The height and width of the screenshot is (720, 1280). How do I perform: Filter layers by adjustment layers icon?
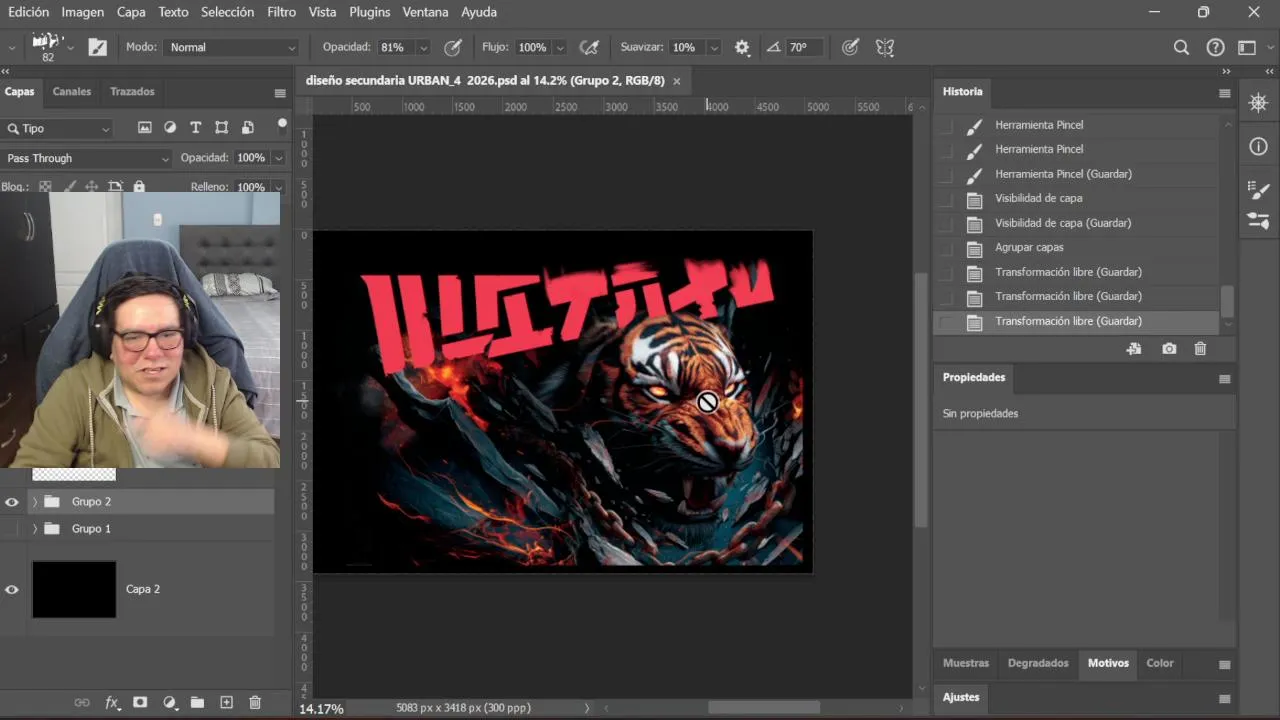click(x=170, y=128)
